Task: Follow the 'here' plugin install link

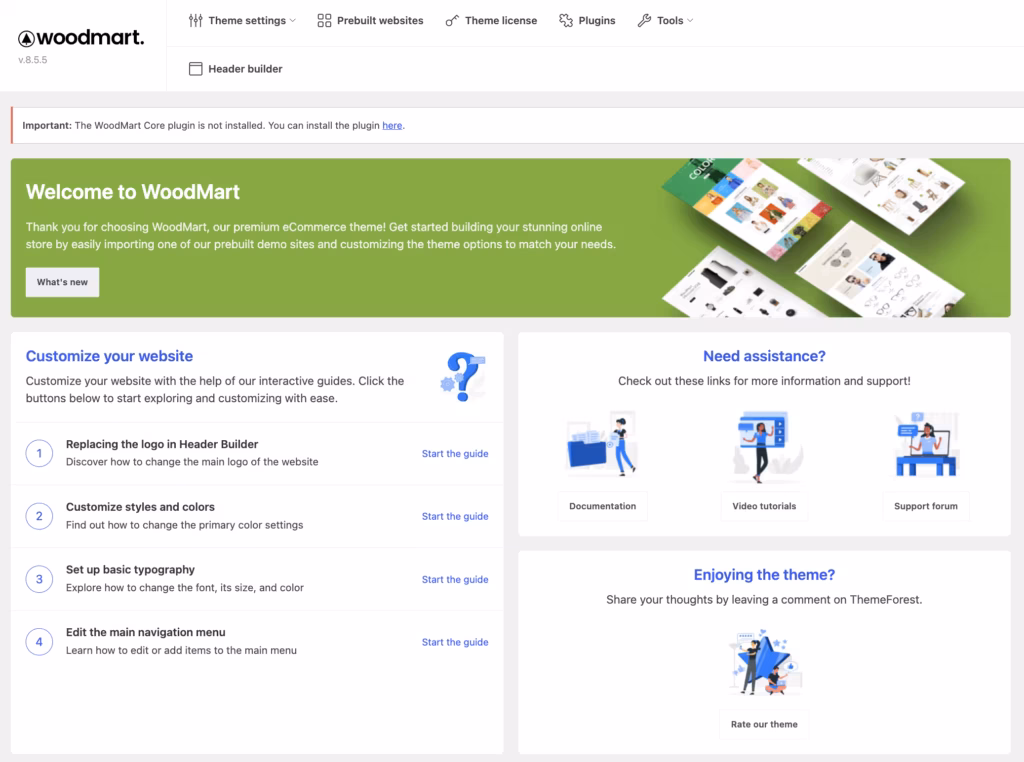Action: coord(392,125)
